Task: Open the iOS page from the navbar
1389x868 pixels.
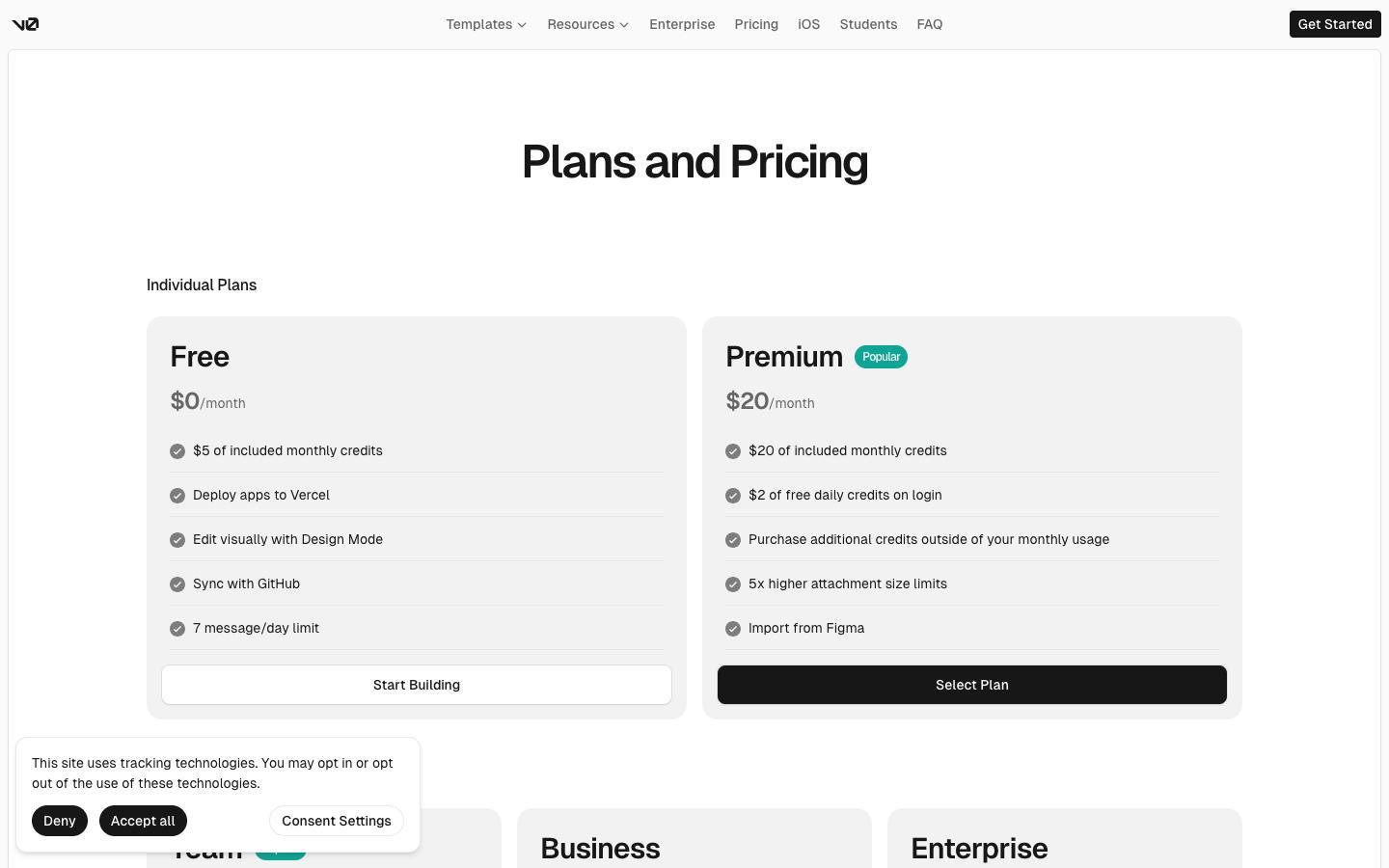Action: tap(808, 24)
